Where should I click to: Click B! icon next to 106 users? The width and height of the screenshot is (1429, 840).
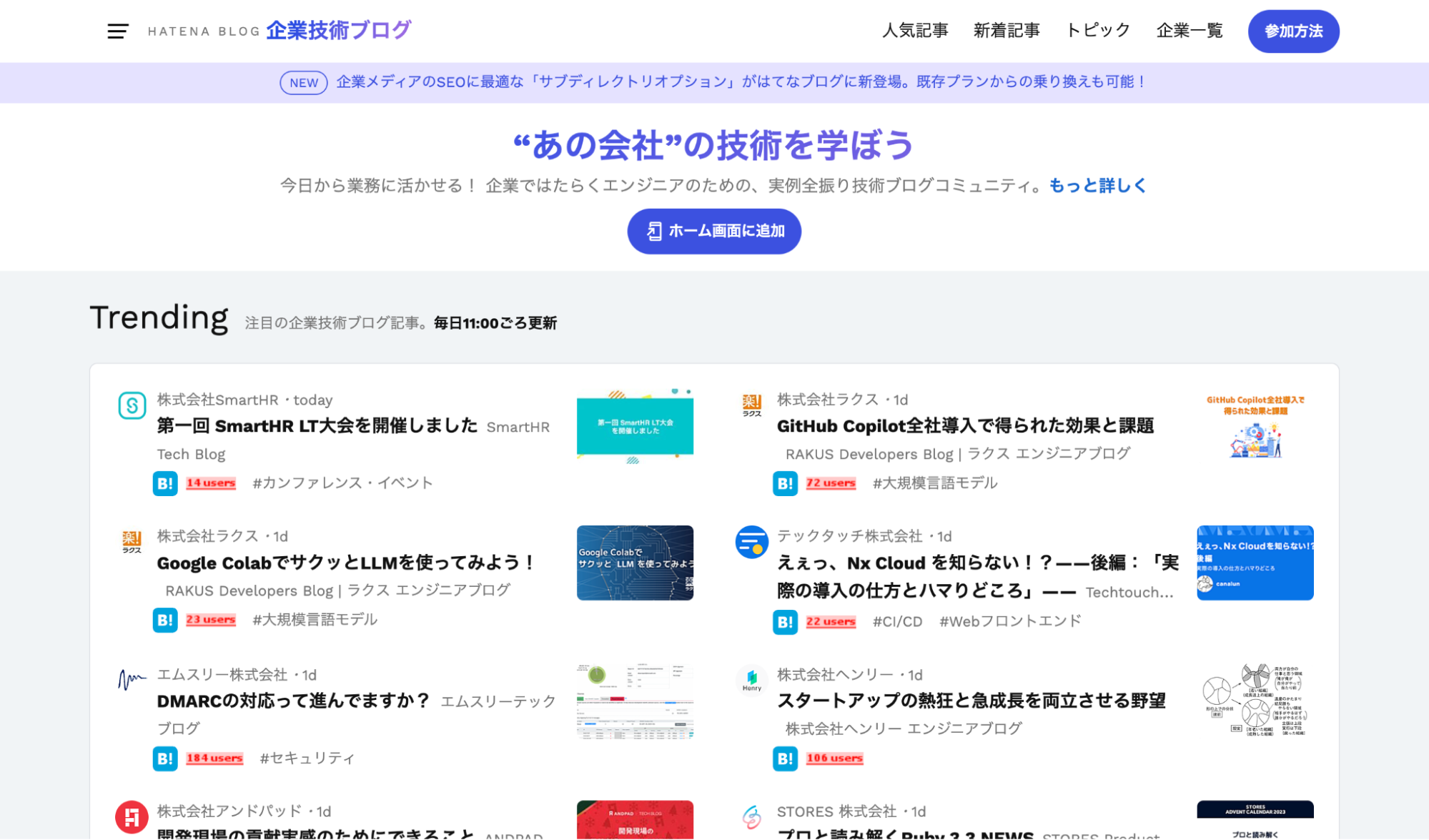(785, 759)
